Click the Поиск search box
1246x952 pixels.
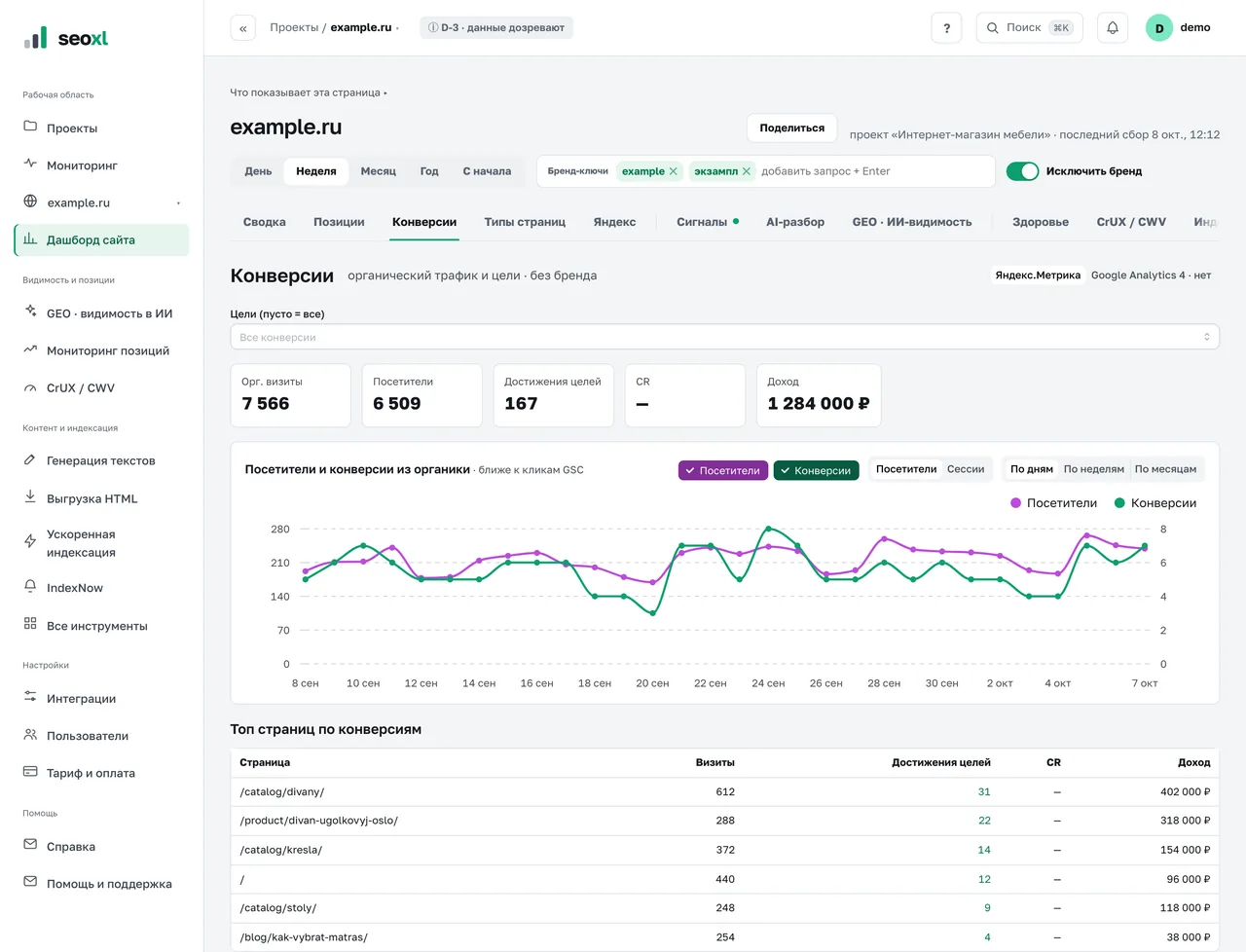(x=1030, y=28)
